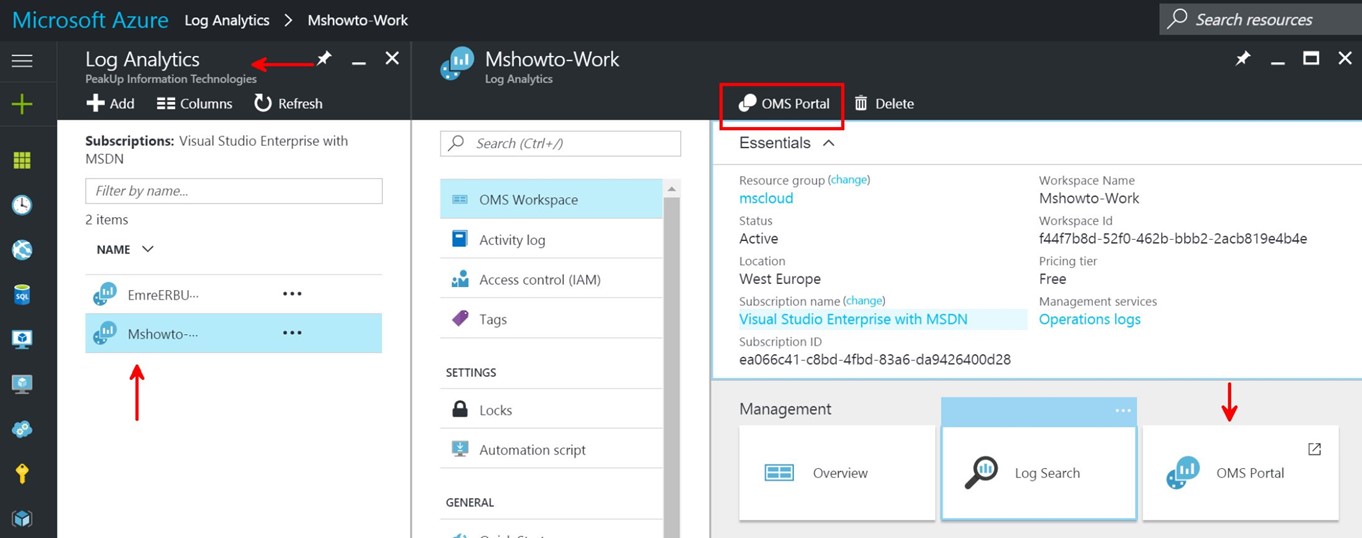Click the West Europe location text

pos(780,279)
